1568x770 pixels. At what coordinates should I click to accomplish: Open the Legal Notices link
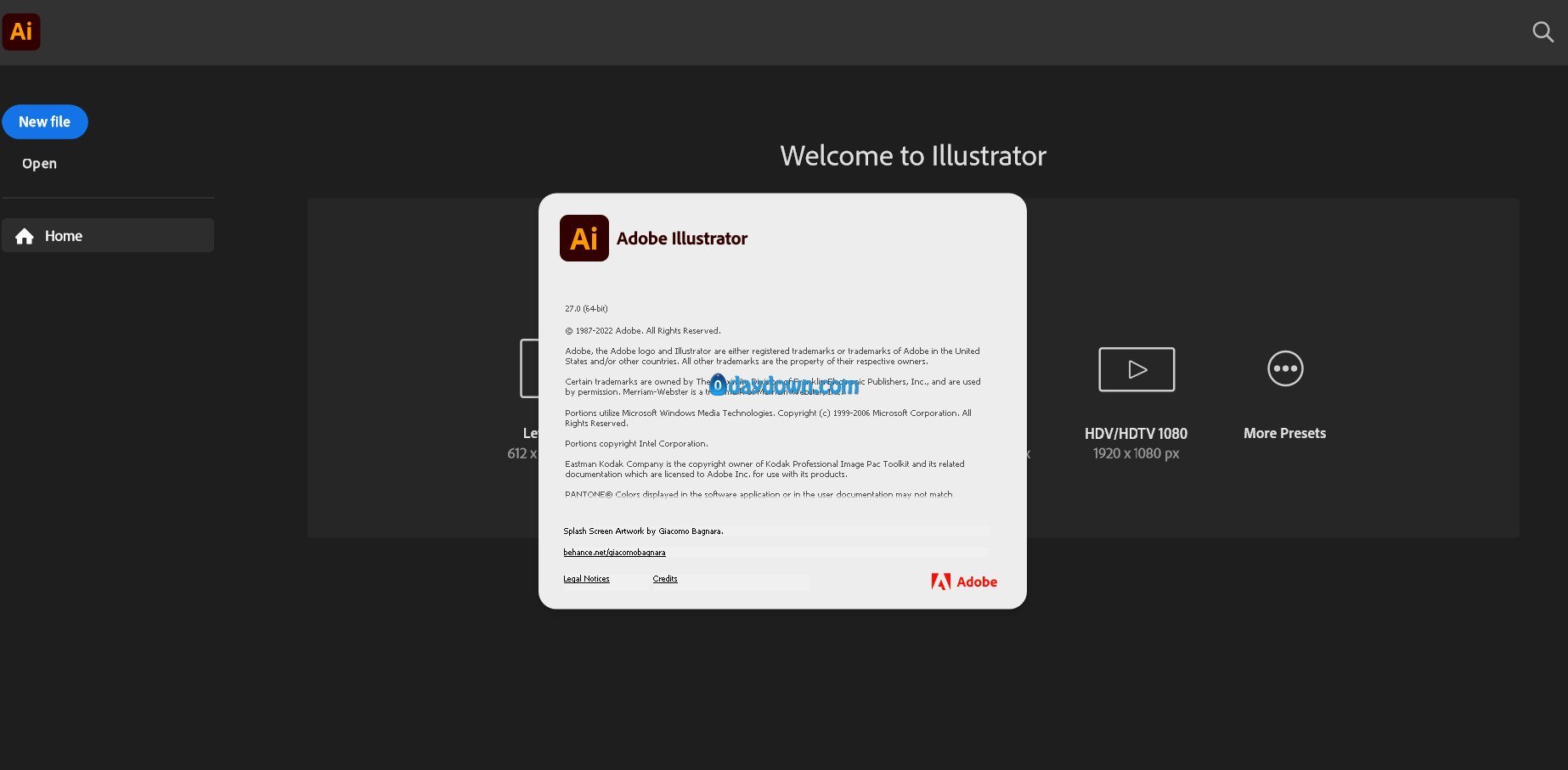(x=586, y=579)
